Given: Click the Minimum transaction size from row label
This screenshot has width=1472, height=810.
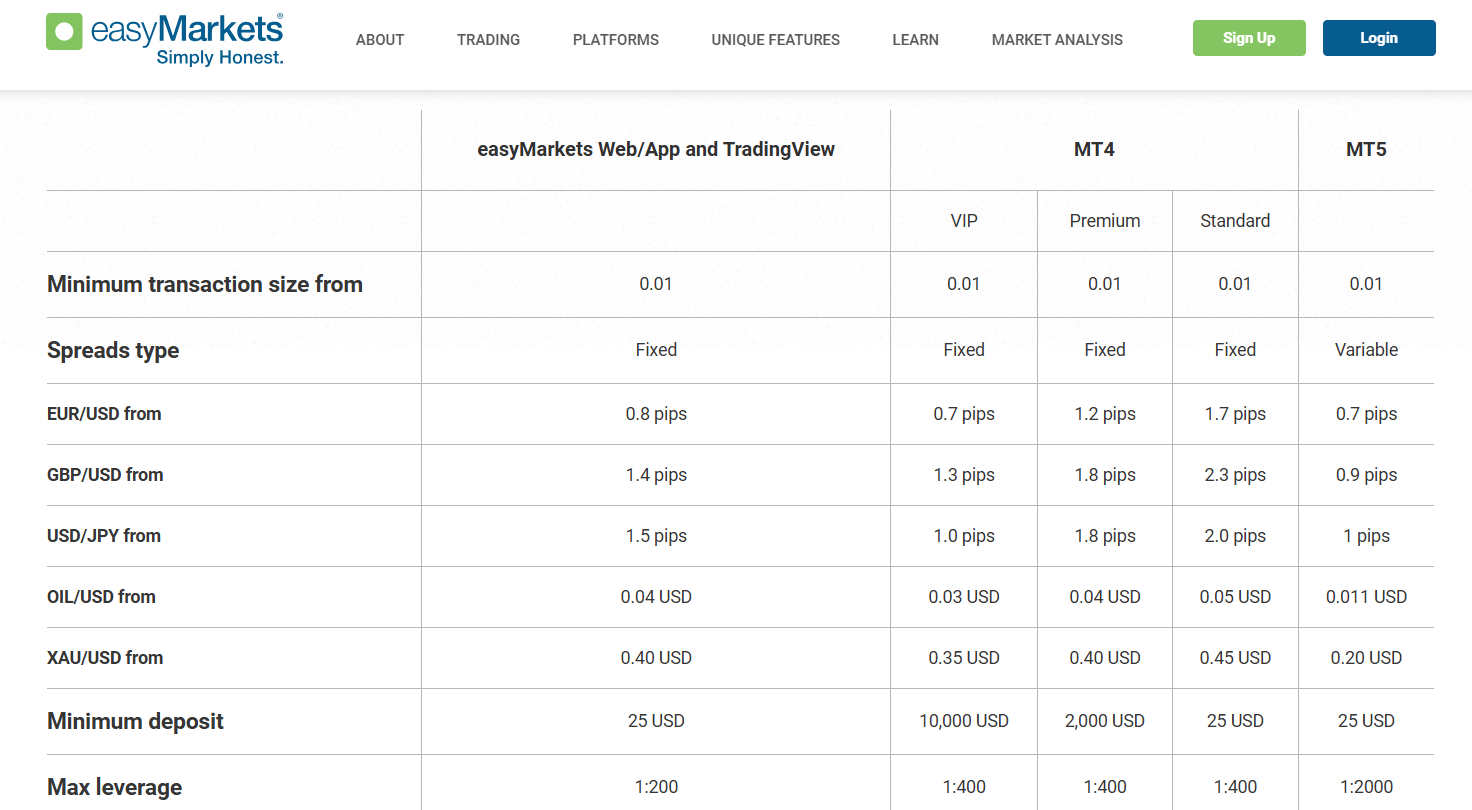Looking at the screenshot, I should pos(205,284).
